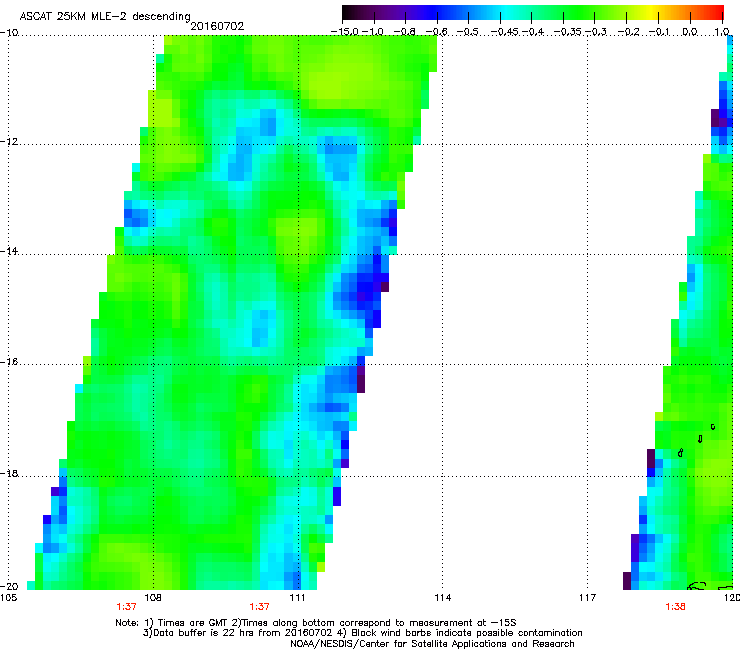Click the '-20' latitude axis label

tap(9, 586)
